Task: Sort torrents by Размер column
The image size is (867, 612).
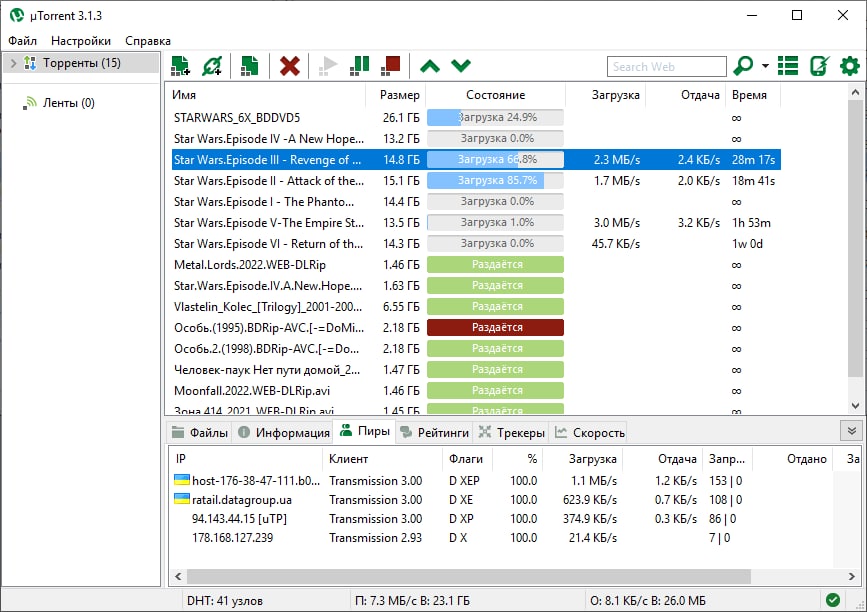Action: (396, 95)
